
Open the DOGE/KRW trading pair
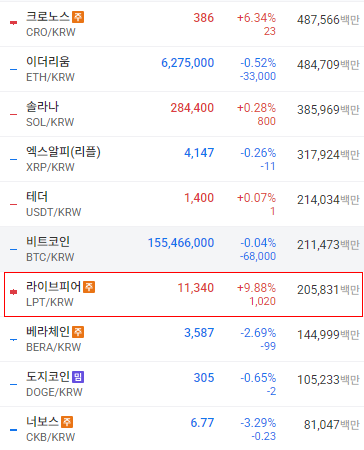[54, 392]
